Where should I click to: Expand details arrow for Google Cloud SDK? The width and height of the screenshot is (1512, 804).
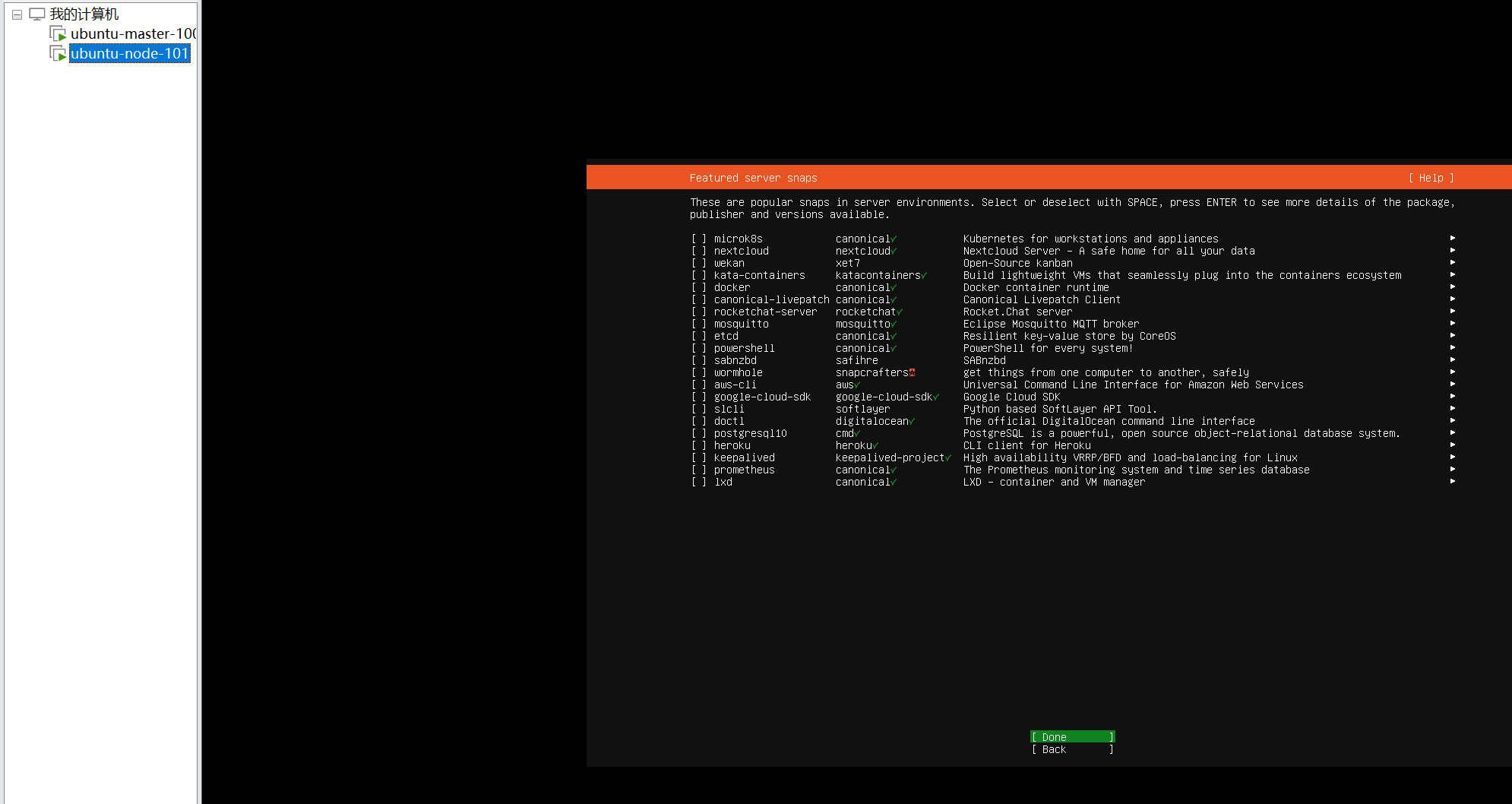[1453, 396]
